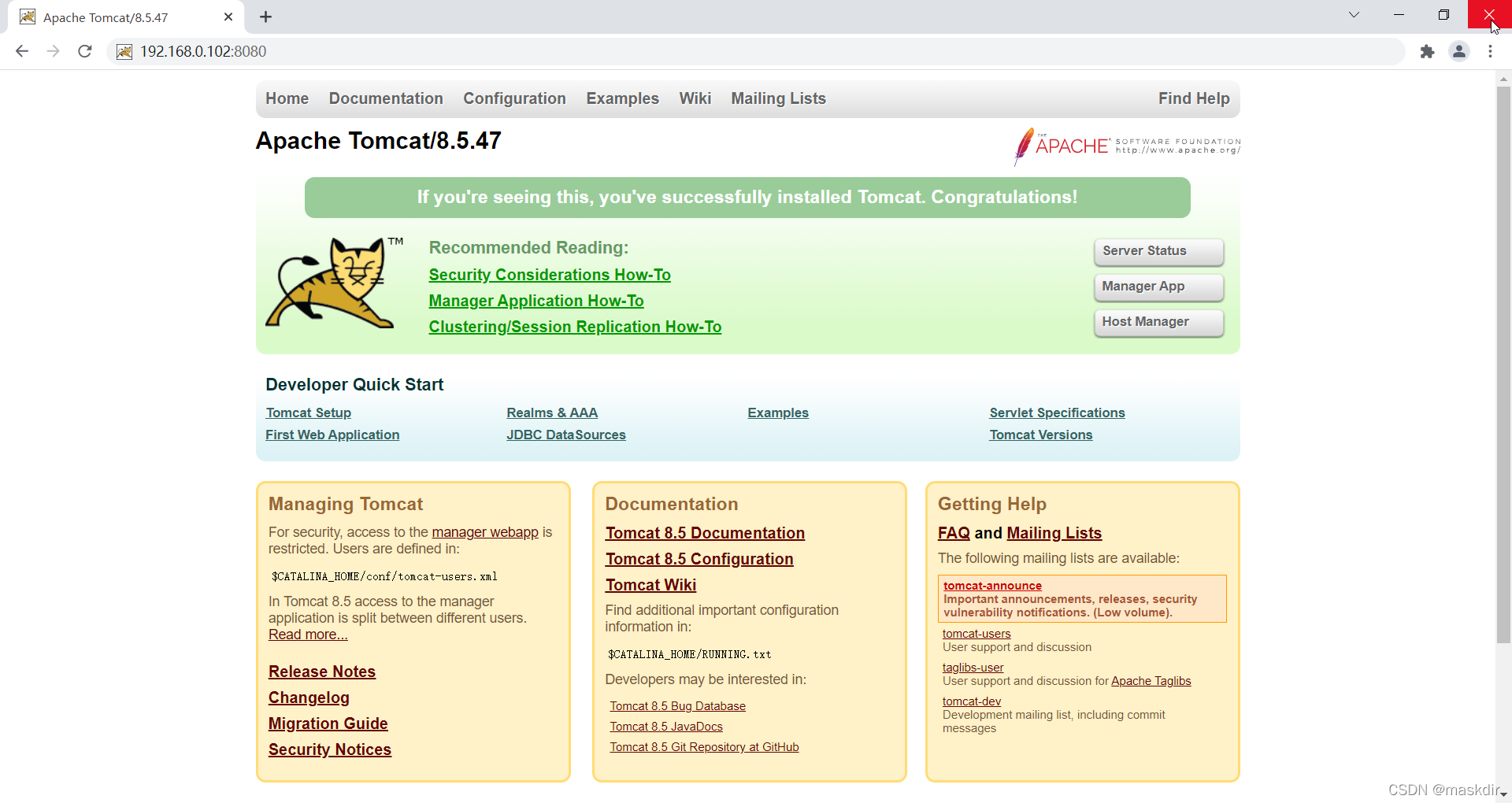Open the Realms & AAA link
This screenshot has height=803, width=1512.
[552, 413]
